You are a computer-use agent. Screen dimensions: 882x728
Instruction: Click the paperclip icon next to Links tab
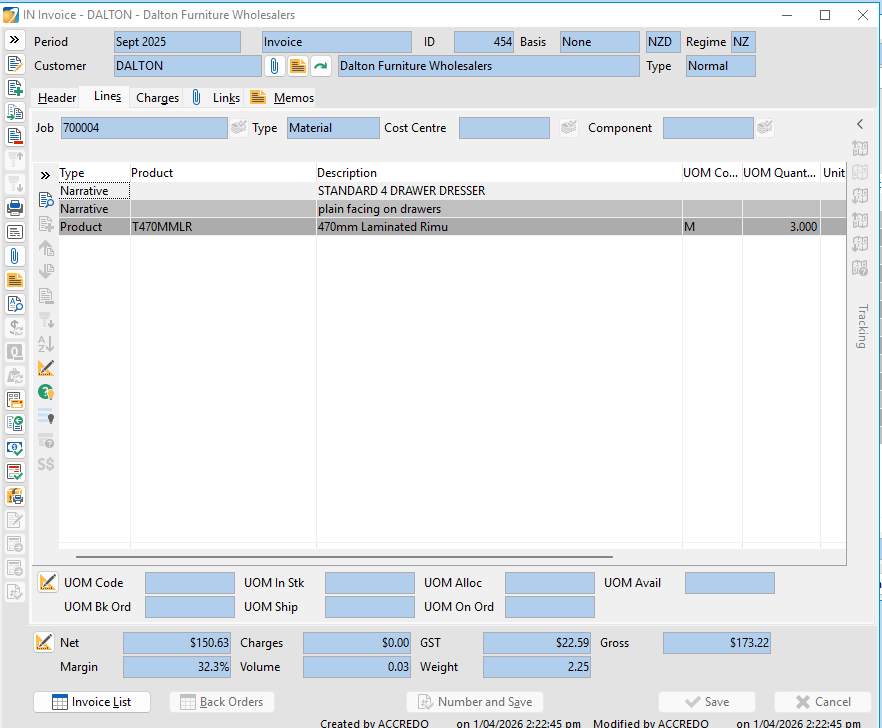pyautogui.click(x=196, y=97)
